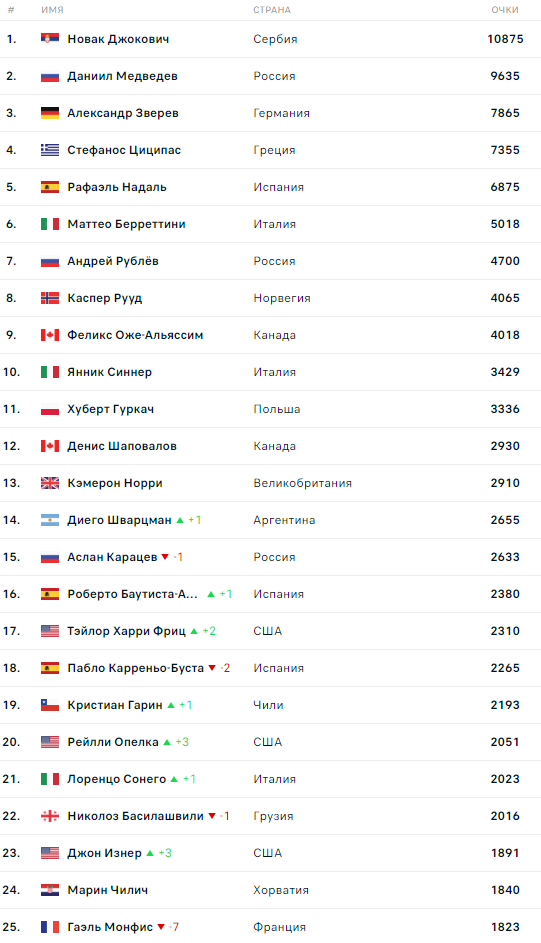Open Феликс Оже-Альяссим player link
This screenshot has width=541, height=943.
pos(135,335)
